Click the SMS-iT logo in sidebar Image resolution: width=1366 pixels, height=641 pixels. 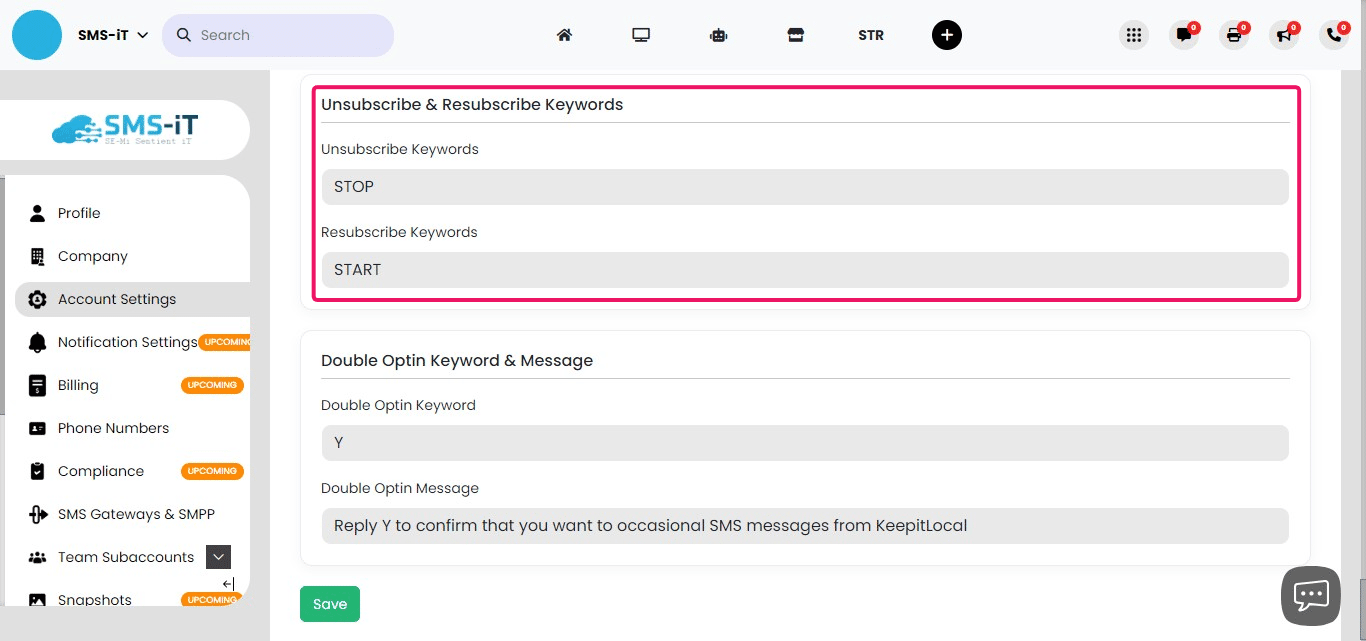pyautogui.click(x=124, y=129)
